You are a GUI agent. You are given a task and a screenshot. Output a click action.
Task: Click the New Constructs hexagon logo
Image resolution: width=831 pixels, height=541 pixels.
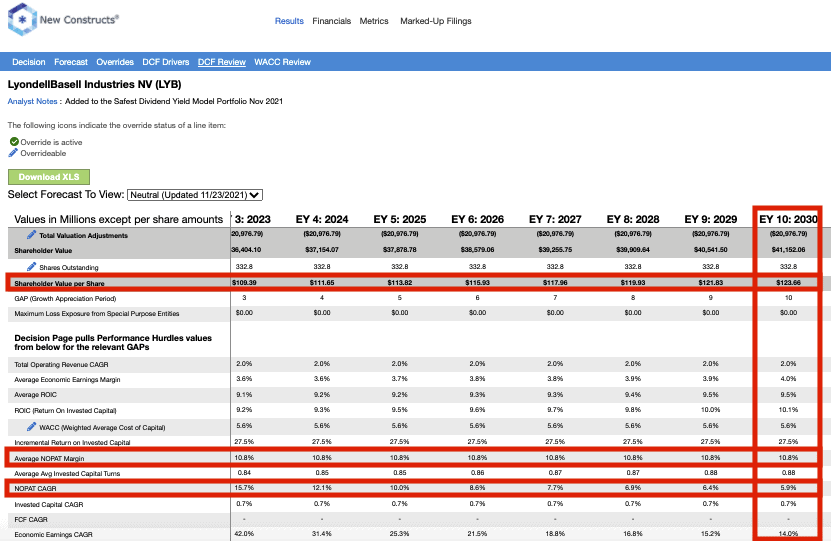pos(22,19)
